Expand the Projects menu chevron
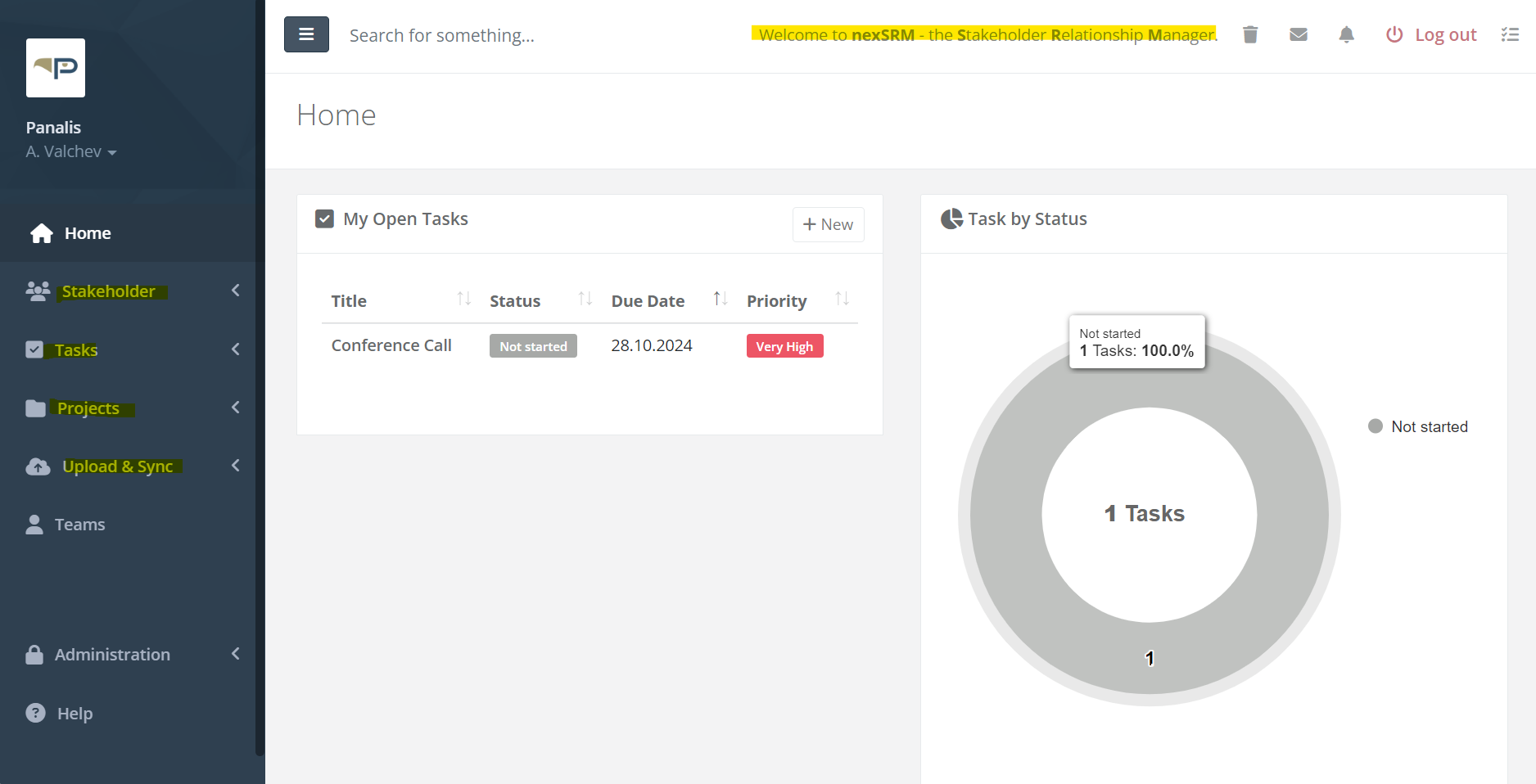 point(236,408)
